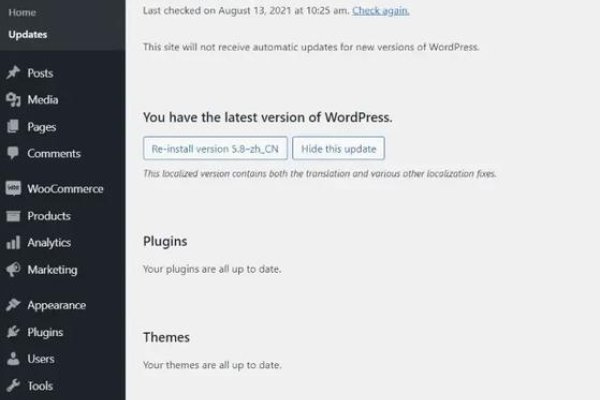Click the Appearance paintbrush icon
The height and width of the screenshot is (400, 600).
point(13,305)
